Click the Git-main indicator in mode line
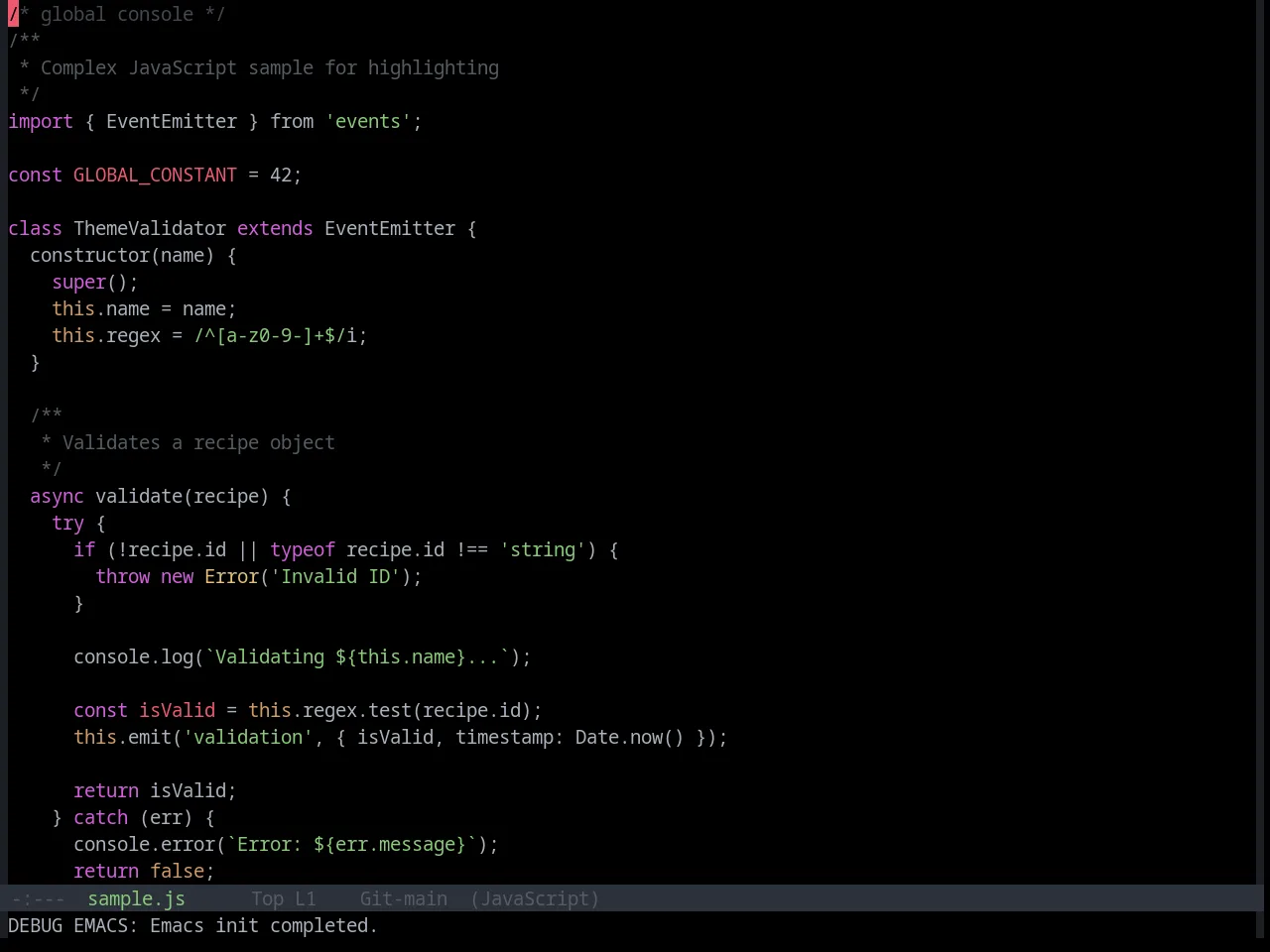This screenshot has width=1270, height=952. click(x=403, y=898)
